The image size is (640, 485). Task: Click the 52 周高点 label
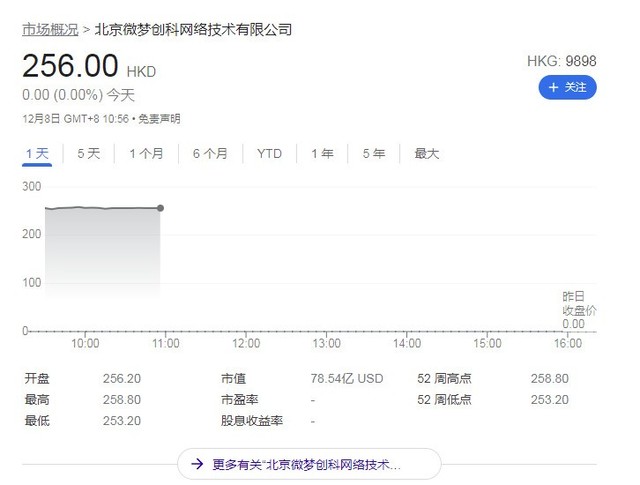click(444, 378)
